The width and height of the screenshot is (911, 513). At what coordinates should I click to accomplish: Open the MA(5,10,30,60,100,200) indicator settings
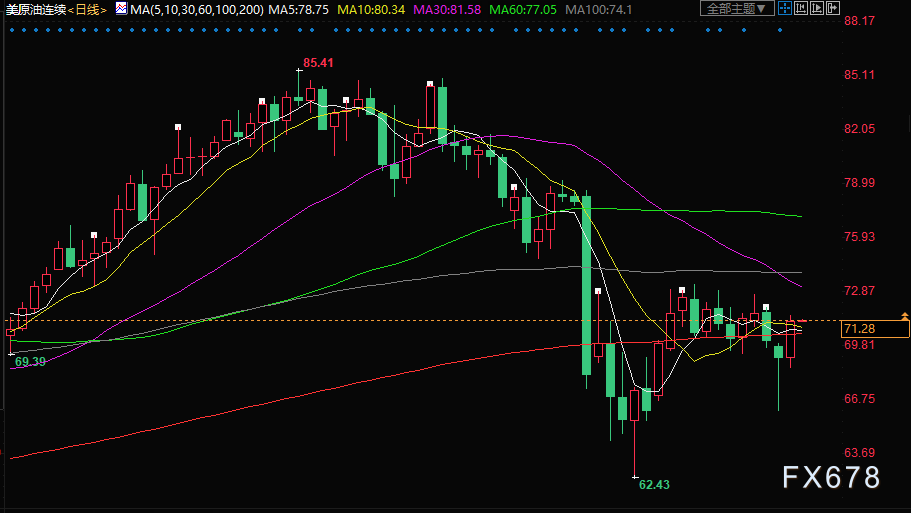pos(194,9)
